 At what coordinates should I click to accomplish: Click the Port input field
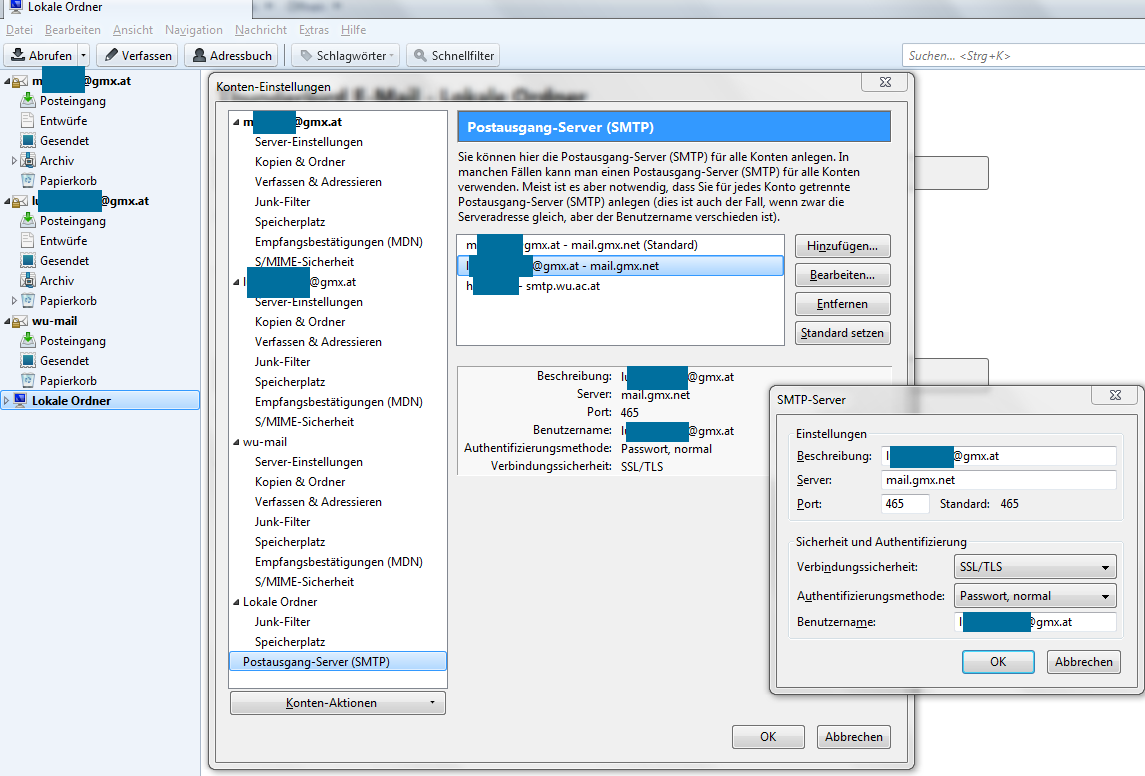(x=905, y=504)
